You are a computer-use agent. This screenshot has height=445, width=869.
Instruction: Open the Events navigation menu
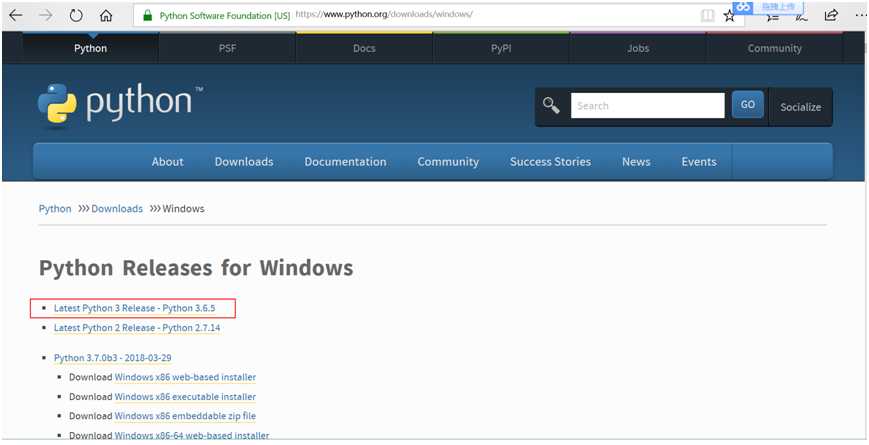(699, 162)
